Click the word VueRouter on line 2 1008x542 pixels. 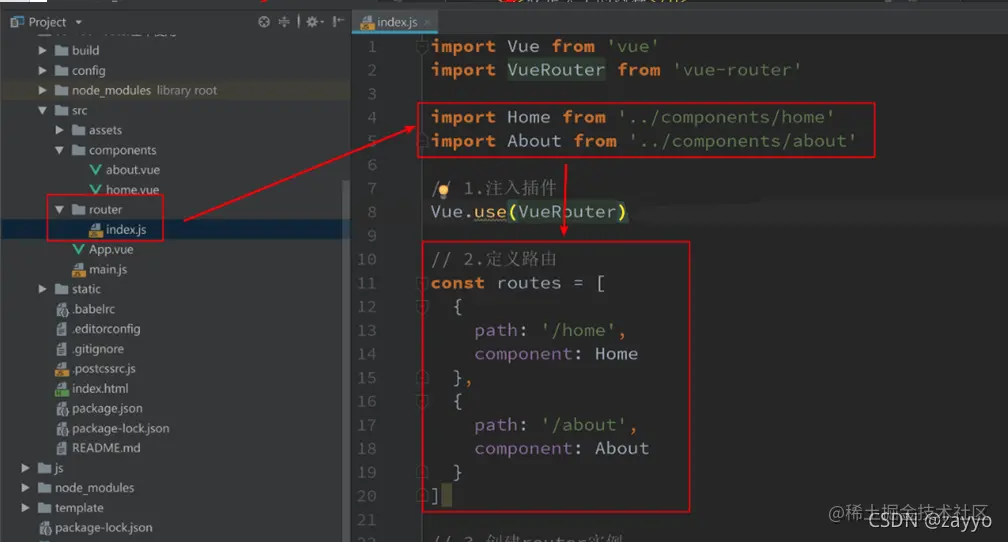555,70
